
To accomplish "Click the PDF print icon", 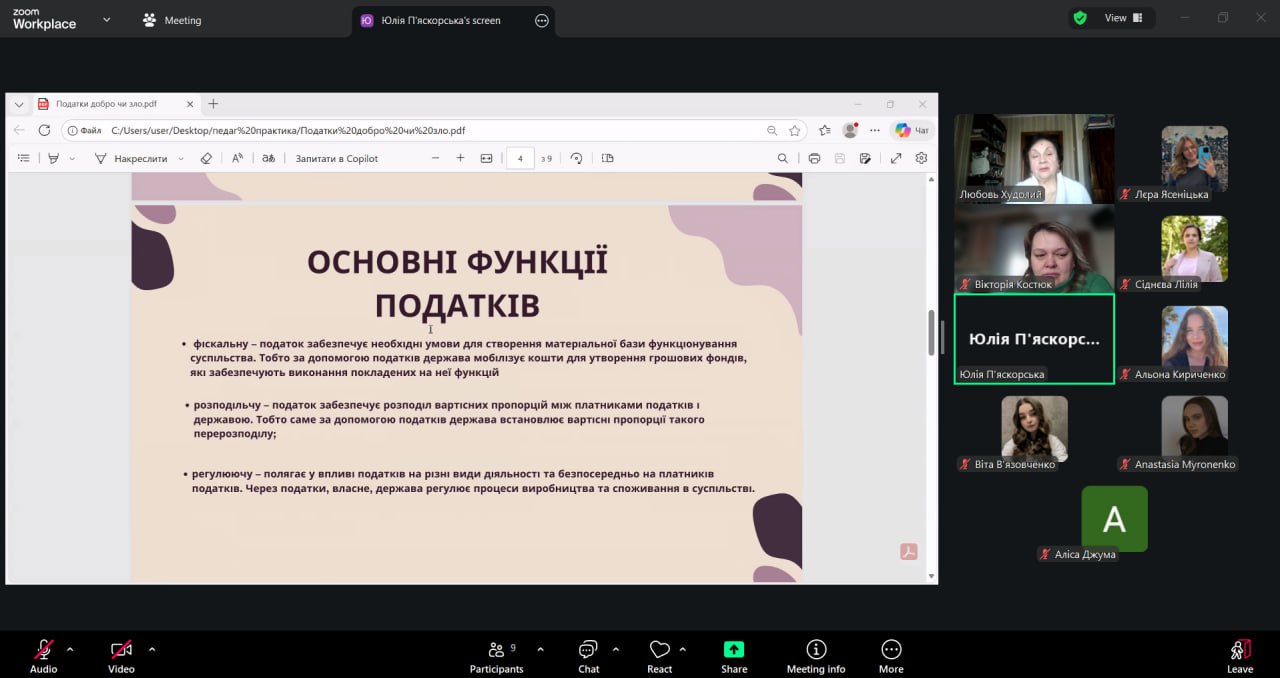I will pos(814,158).
